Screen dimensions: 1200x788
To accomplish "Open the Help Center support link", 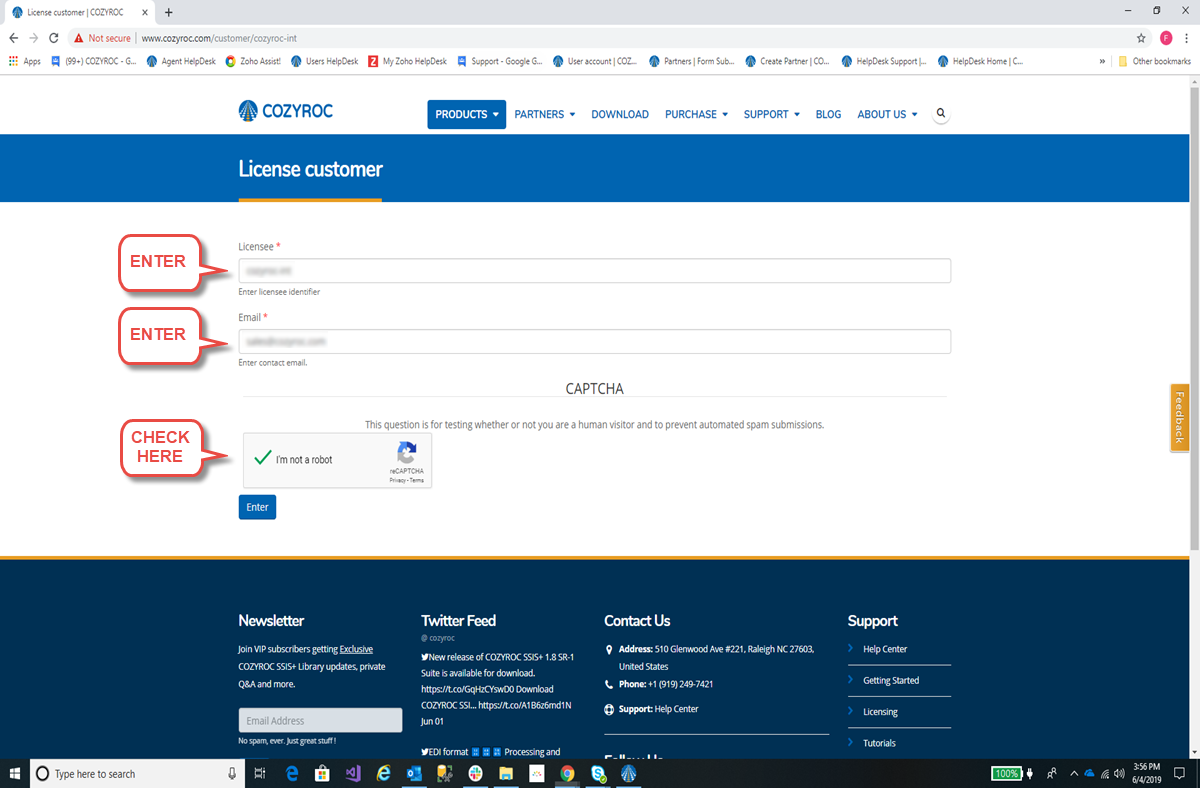I will [x=885, y=649].
